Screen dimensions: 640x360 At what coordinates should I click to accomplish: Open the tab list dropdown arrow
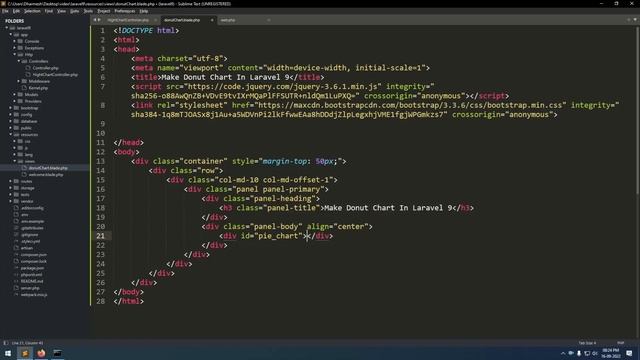click(635, 20)
